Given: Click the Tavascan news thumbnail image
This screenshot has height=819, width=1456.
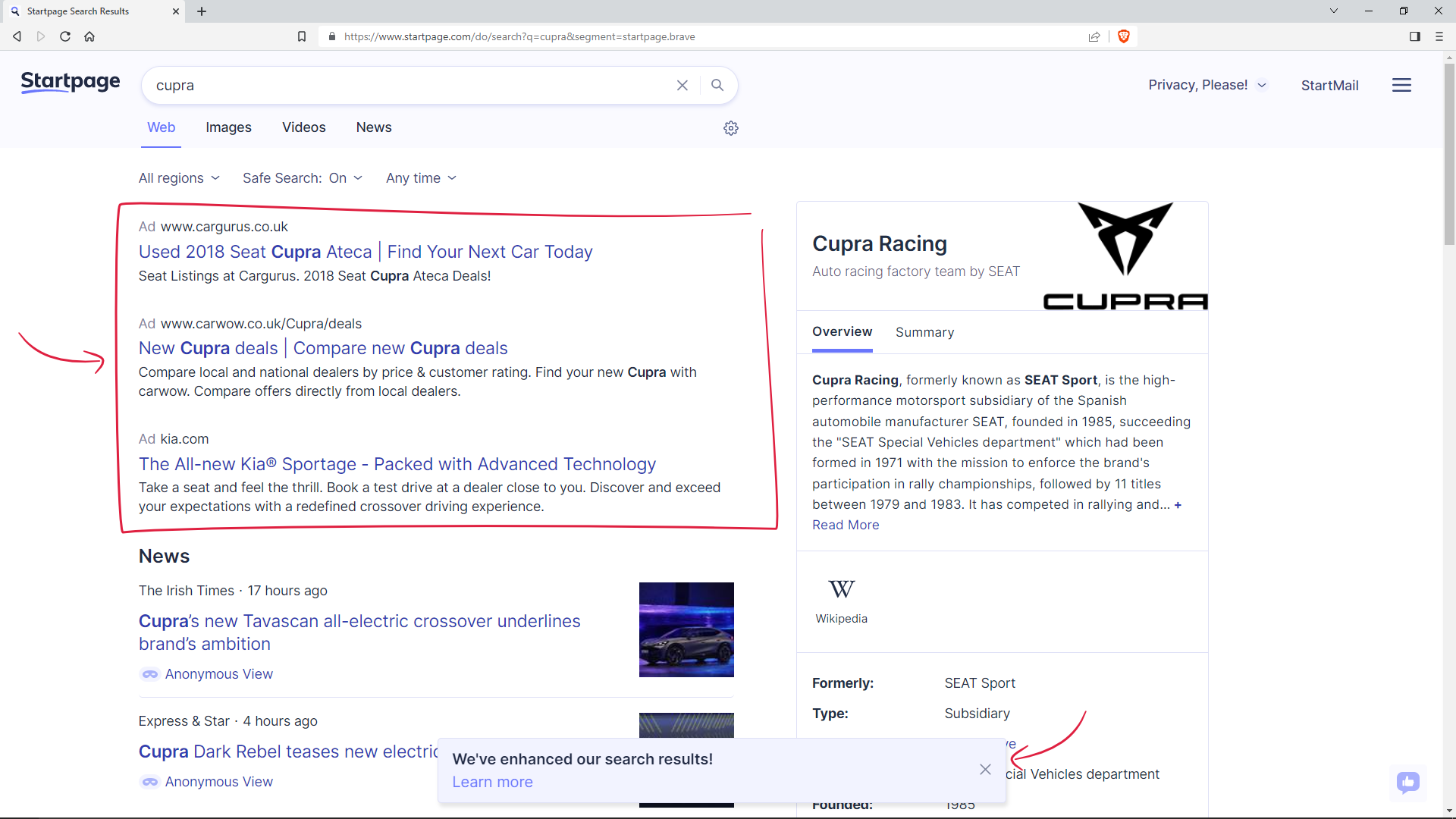Looking at the screenshot, I should tap(686, 629).
